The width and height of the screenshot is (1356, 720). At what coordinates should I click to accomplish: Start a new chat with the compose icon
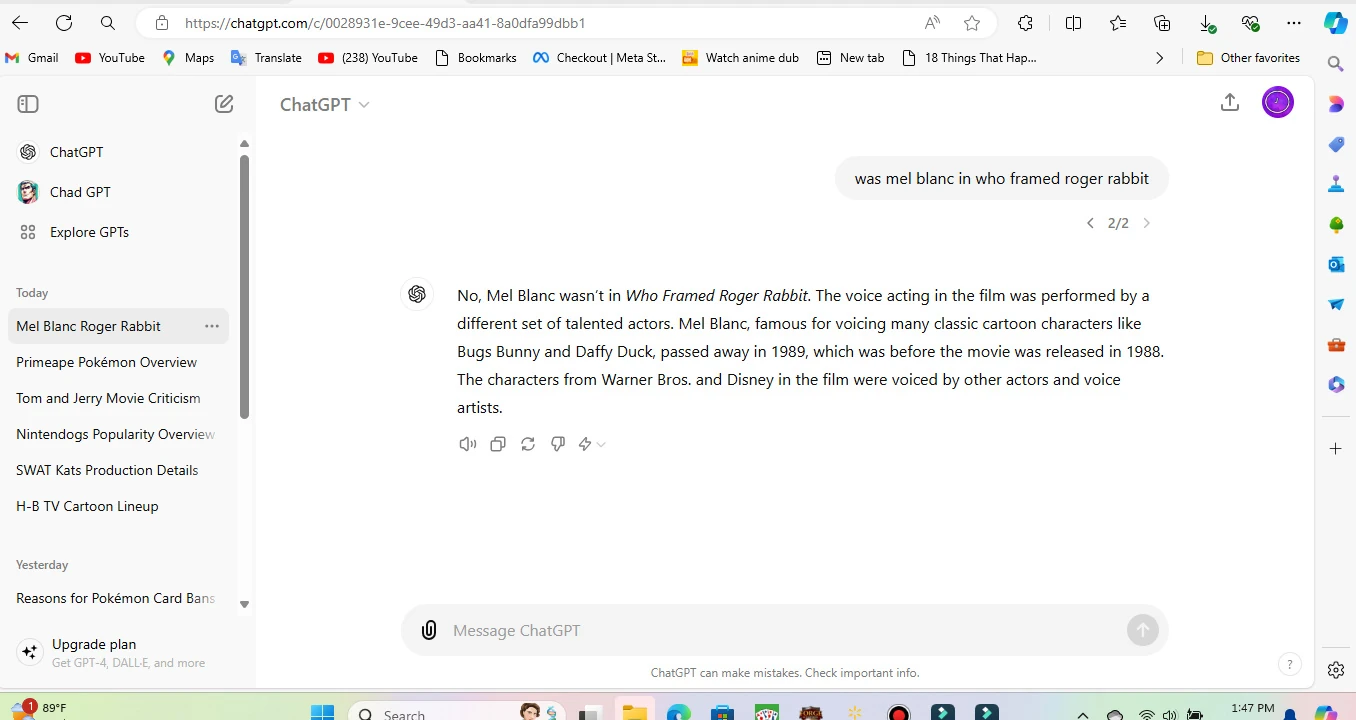pyautogui.click(x=224, y=103)
